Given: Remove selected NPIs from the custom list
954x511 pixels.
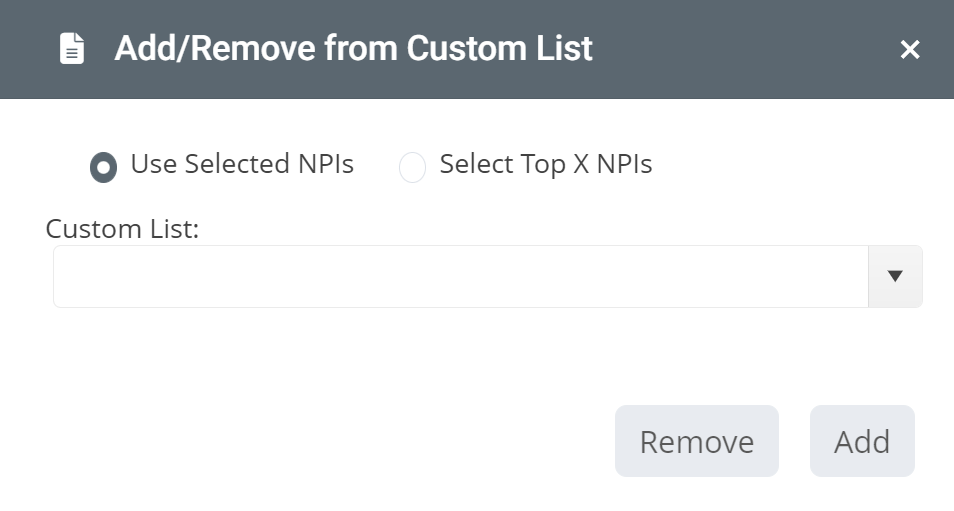Looking at the screenshot, I should (x=697, y=441).
